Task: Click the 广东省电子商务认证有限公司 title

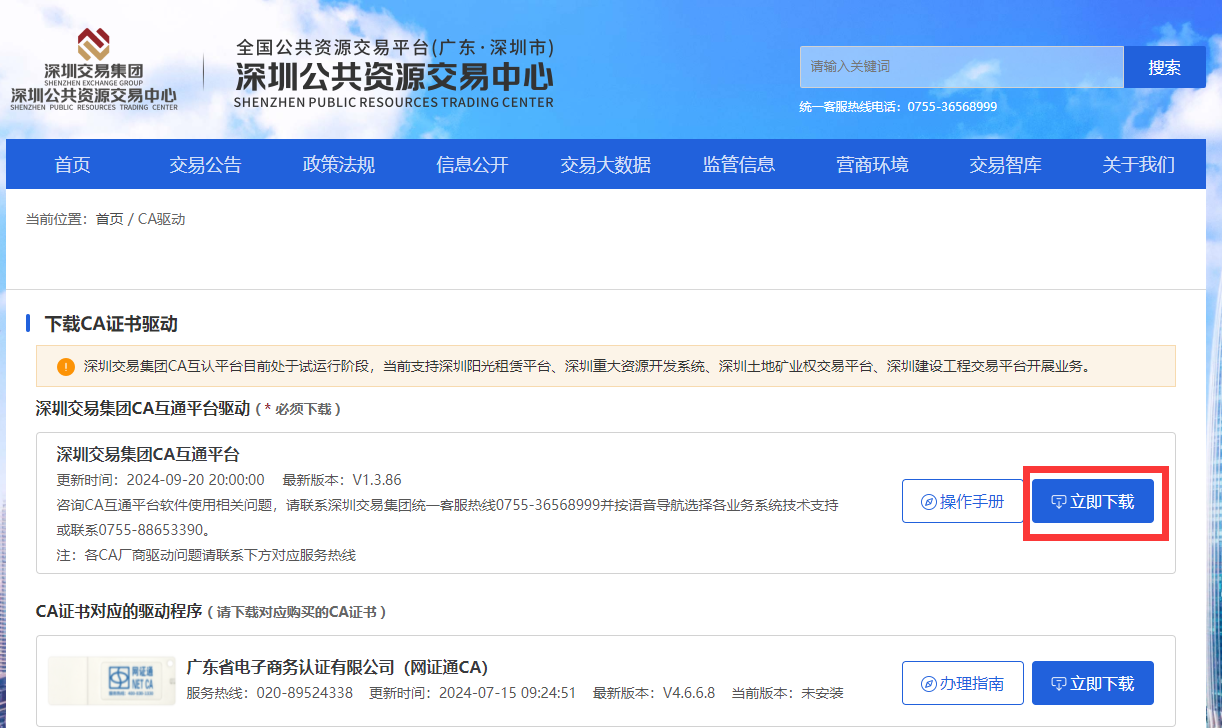Action: 337,667
